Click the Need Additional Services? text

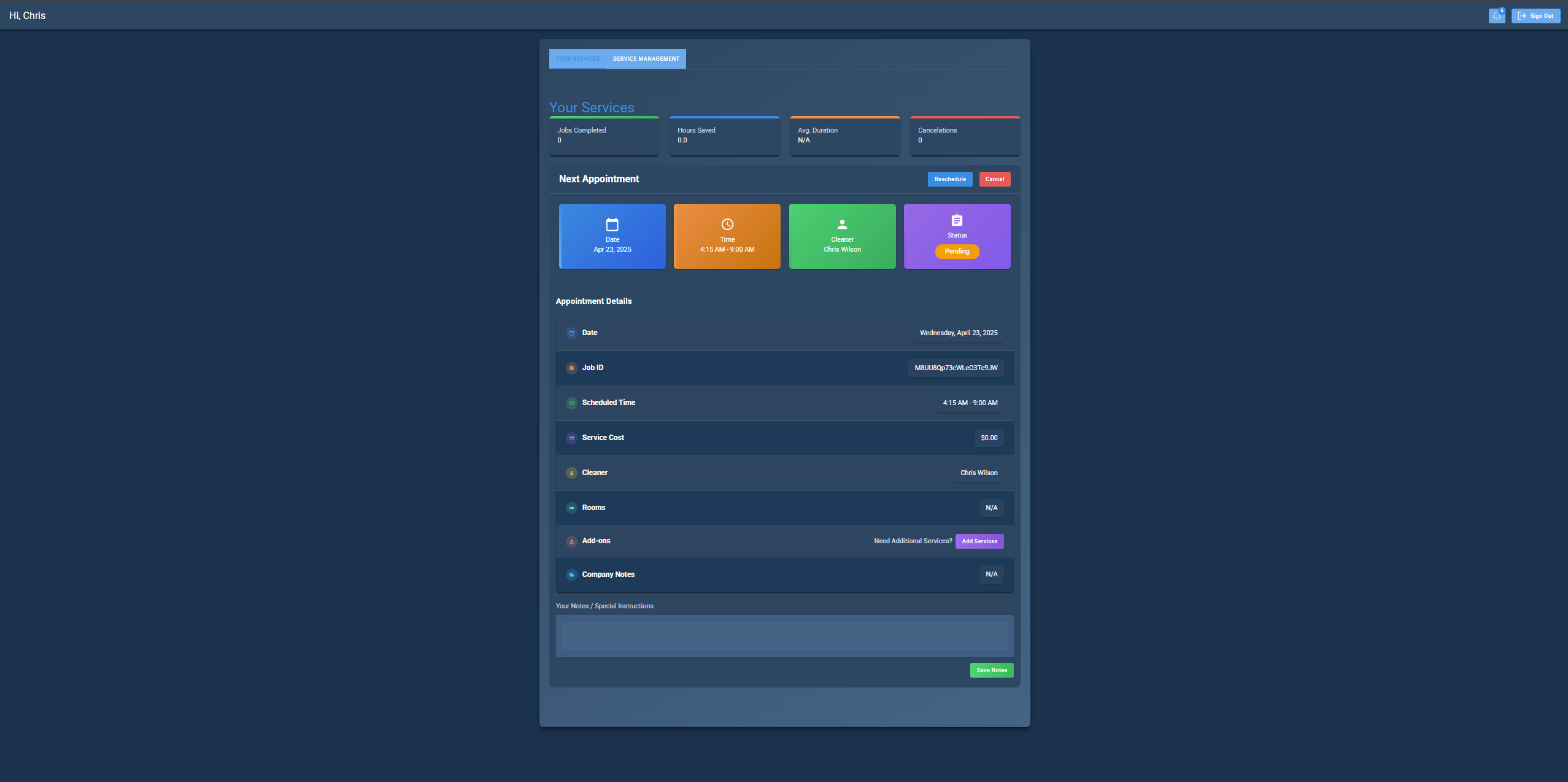point(913,541)
